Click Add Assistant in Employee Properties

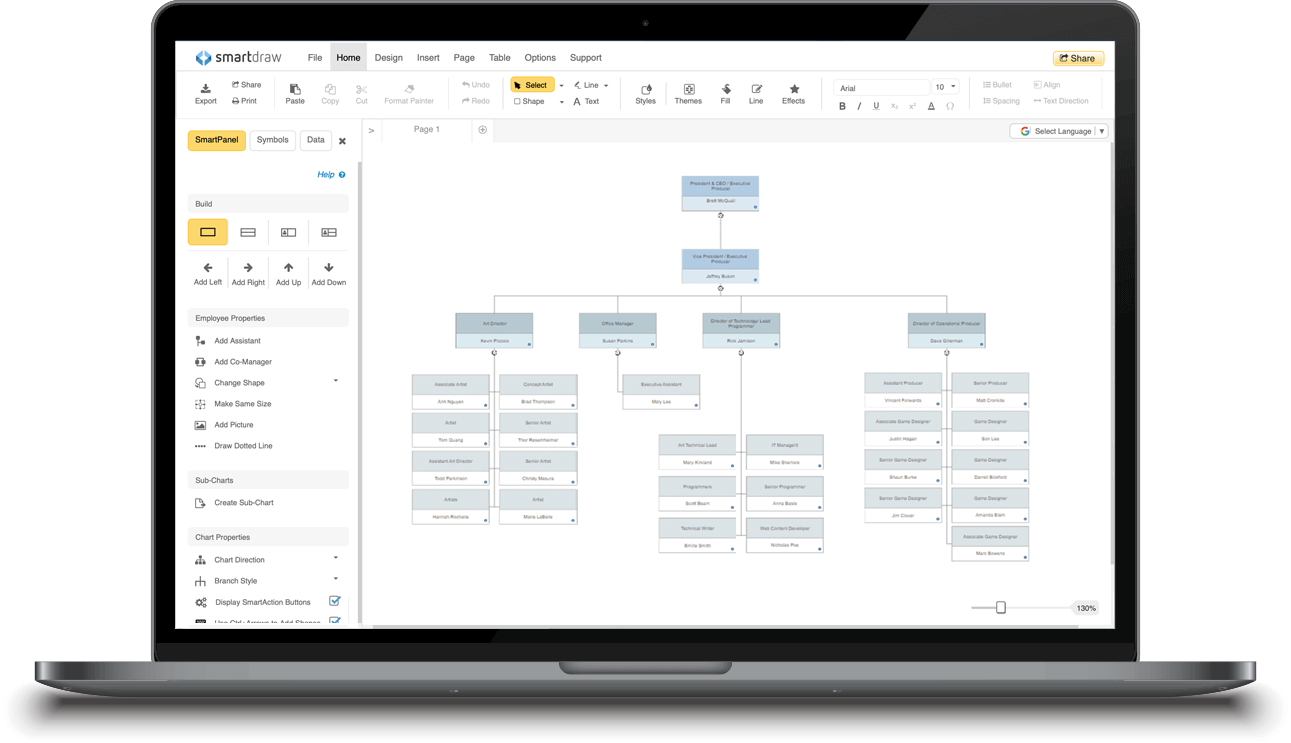237,341
